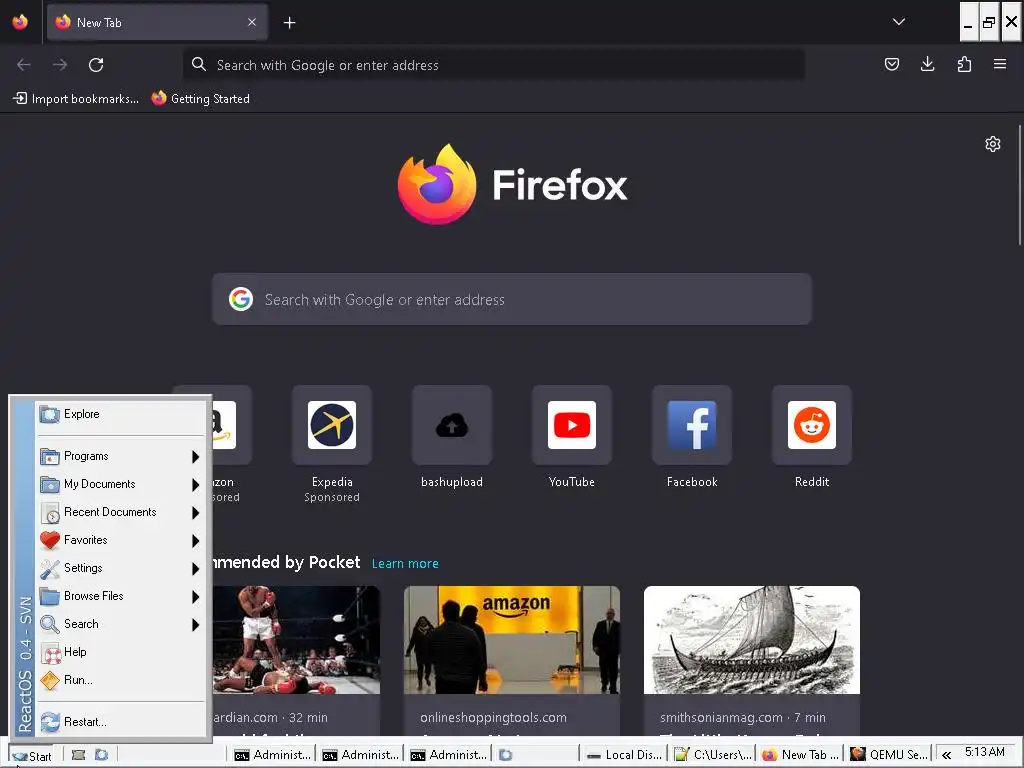Select Programs in the Start menu
The image size is (1024, 768).
click(121, 456)
